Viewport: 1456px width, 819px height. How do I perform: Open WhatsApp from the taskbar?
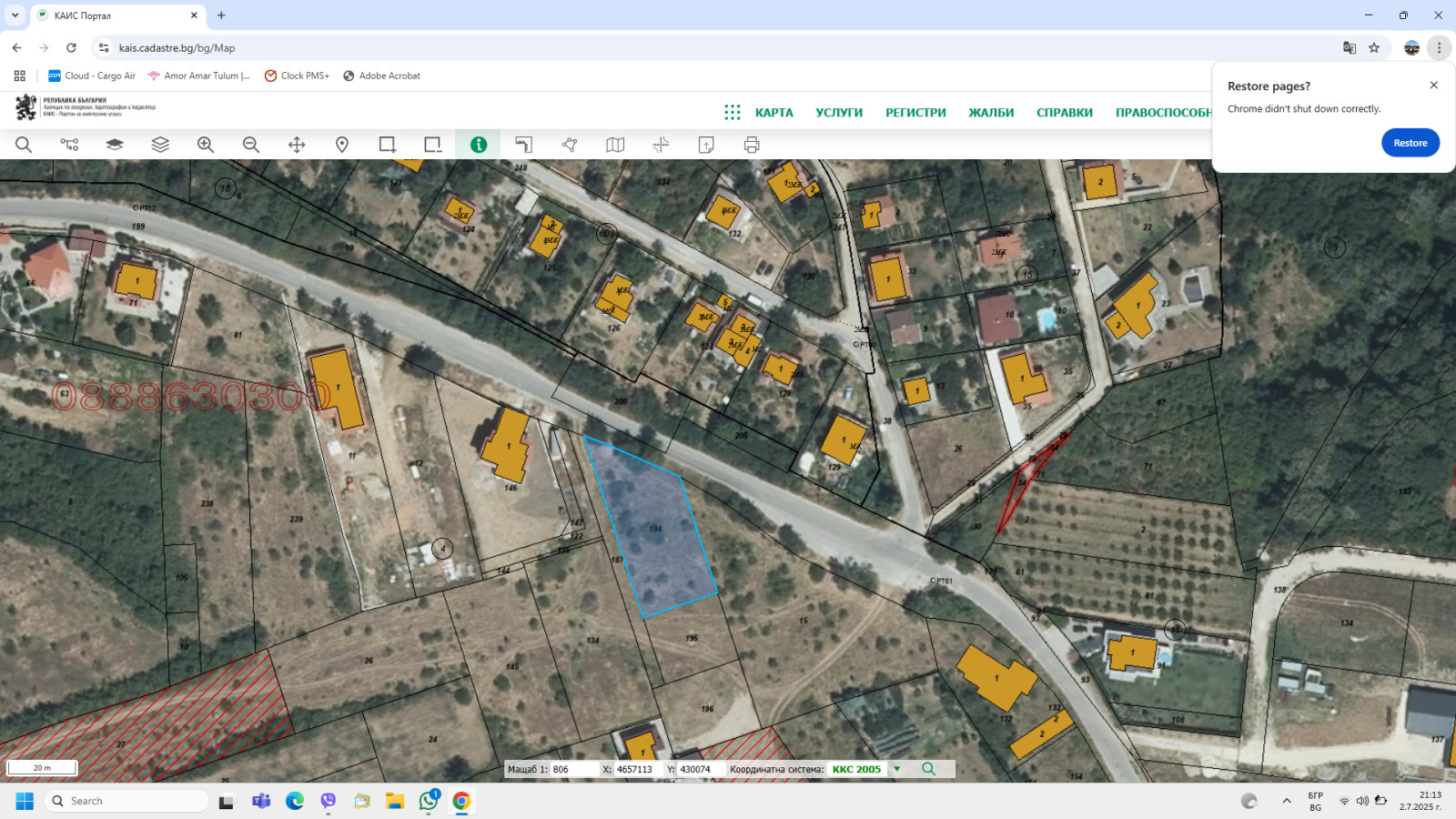coord(429,801)
